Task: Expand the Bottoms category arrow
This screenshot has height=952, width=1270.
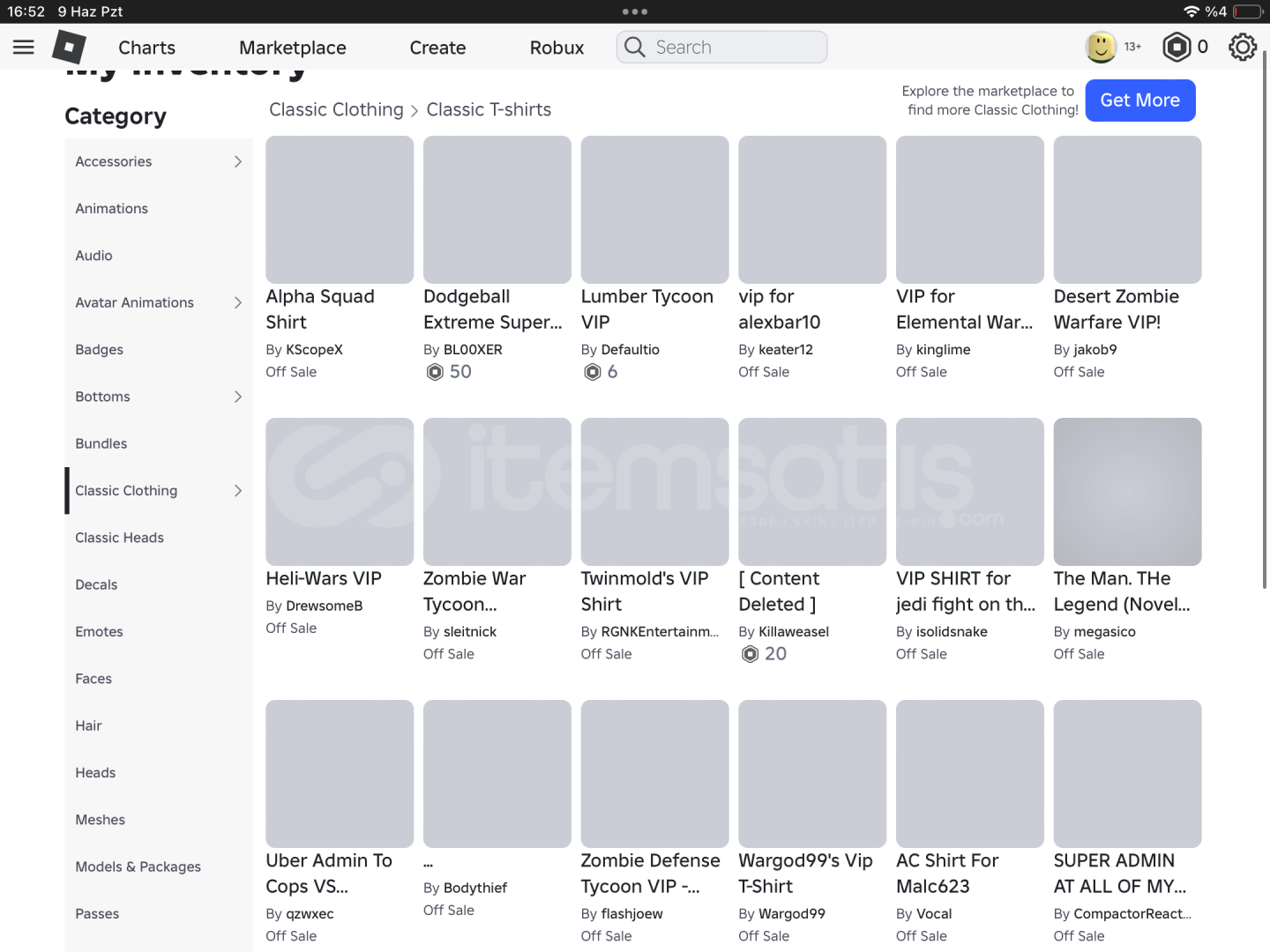Action: 237,397
